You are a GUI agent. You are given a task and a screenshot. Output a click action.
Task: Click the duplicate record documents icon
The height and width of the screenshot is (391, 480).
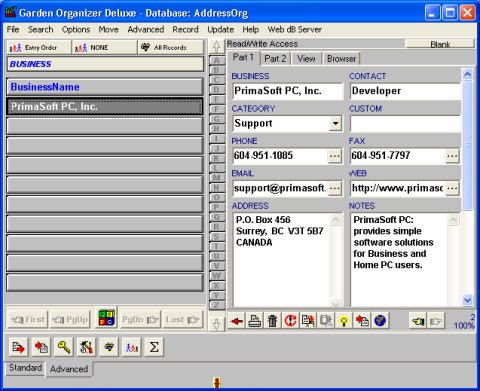point(308,321)
